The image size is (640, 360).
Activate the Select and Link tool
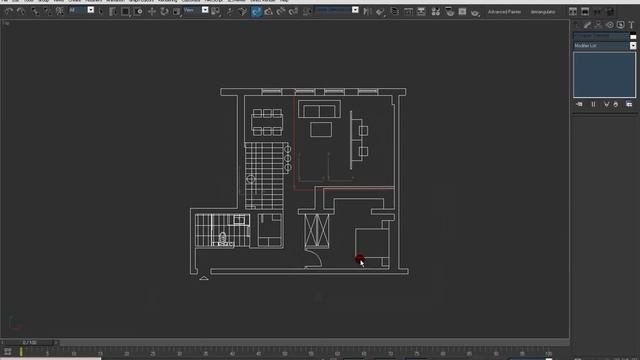point(36,11)
